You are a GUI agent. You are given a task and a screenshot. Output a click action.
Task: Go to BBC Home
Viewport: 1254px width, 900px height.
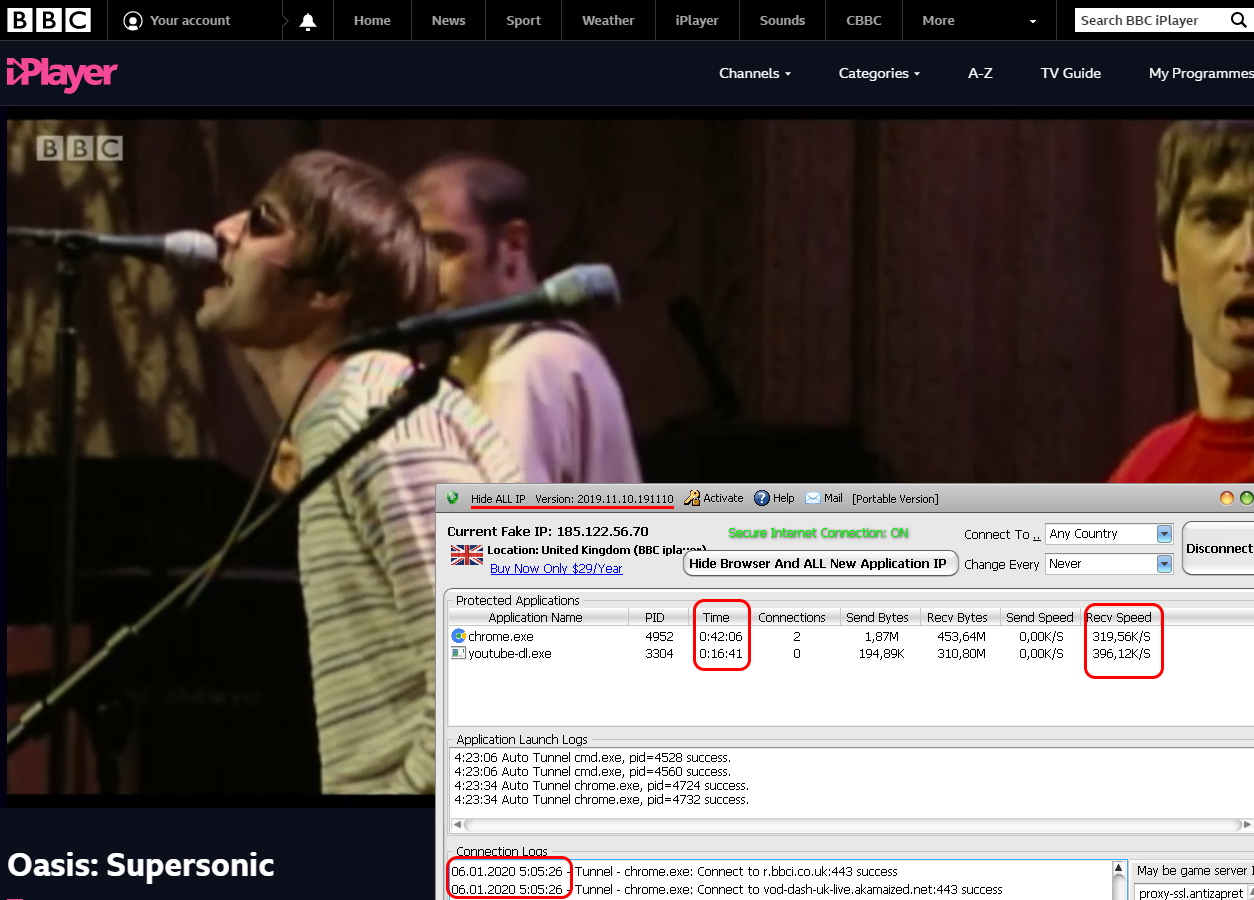372,21
